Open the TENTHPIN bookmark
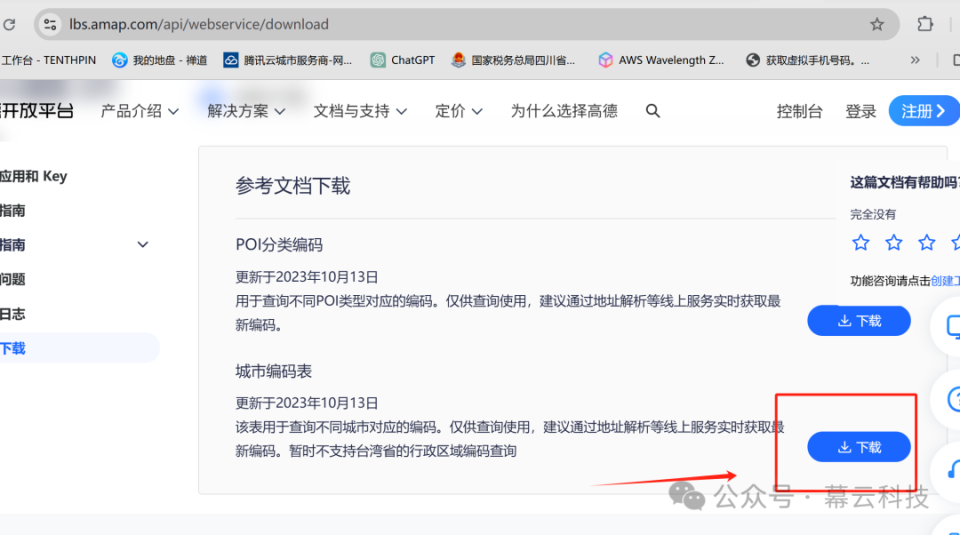 pos(48,60)
